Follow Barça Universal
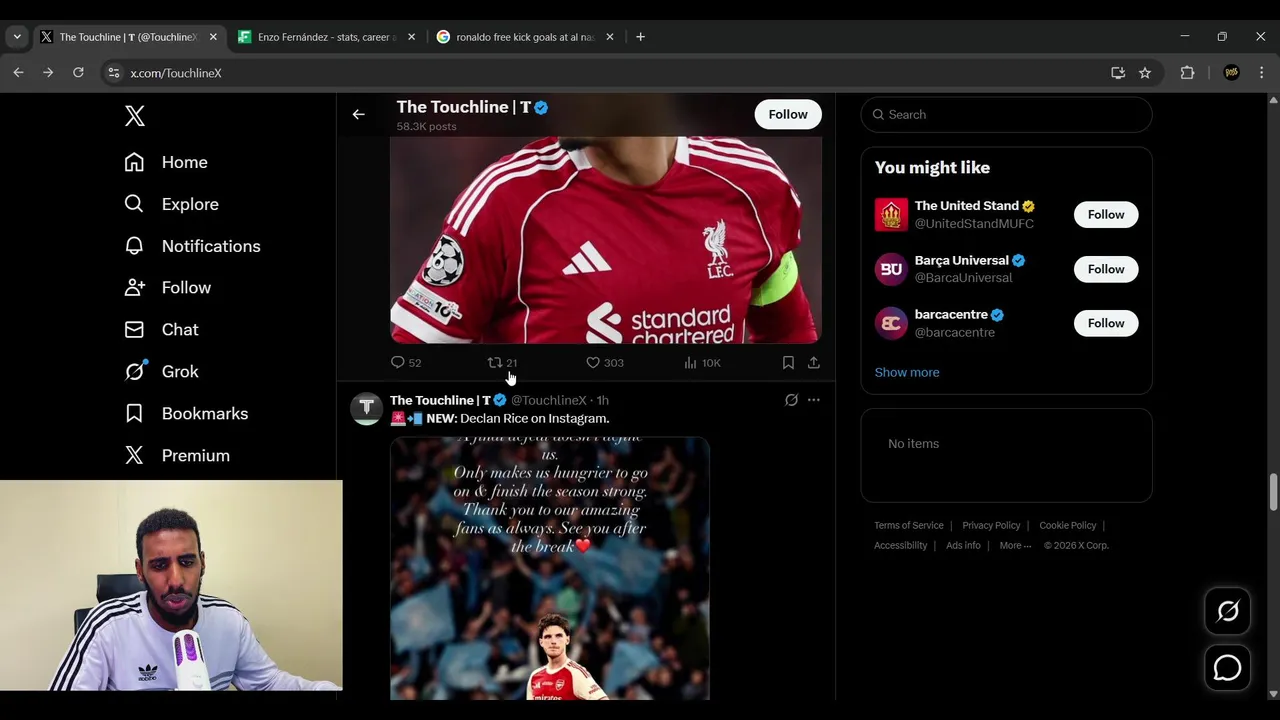The height and width of the screenshot is (720, 1280). [x=1106, y=269]
